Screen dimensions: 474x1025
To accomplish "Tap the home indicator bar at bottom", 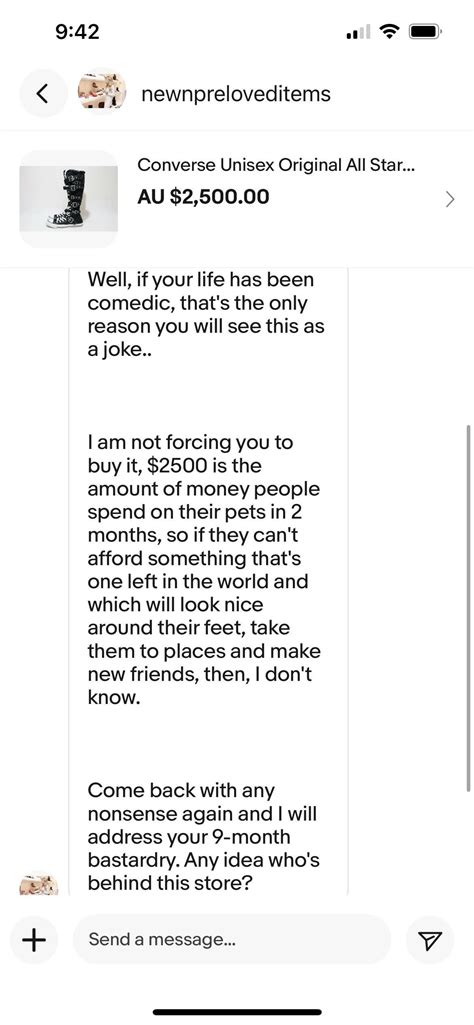I will click(x=237, y=1012).
